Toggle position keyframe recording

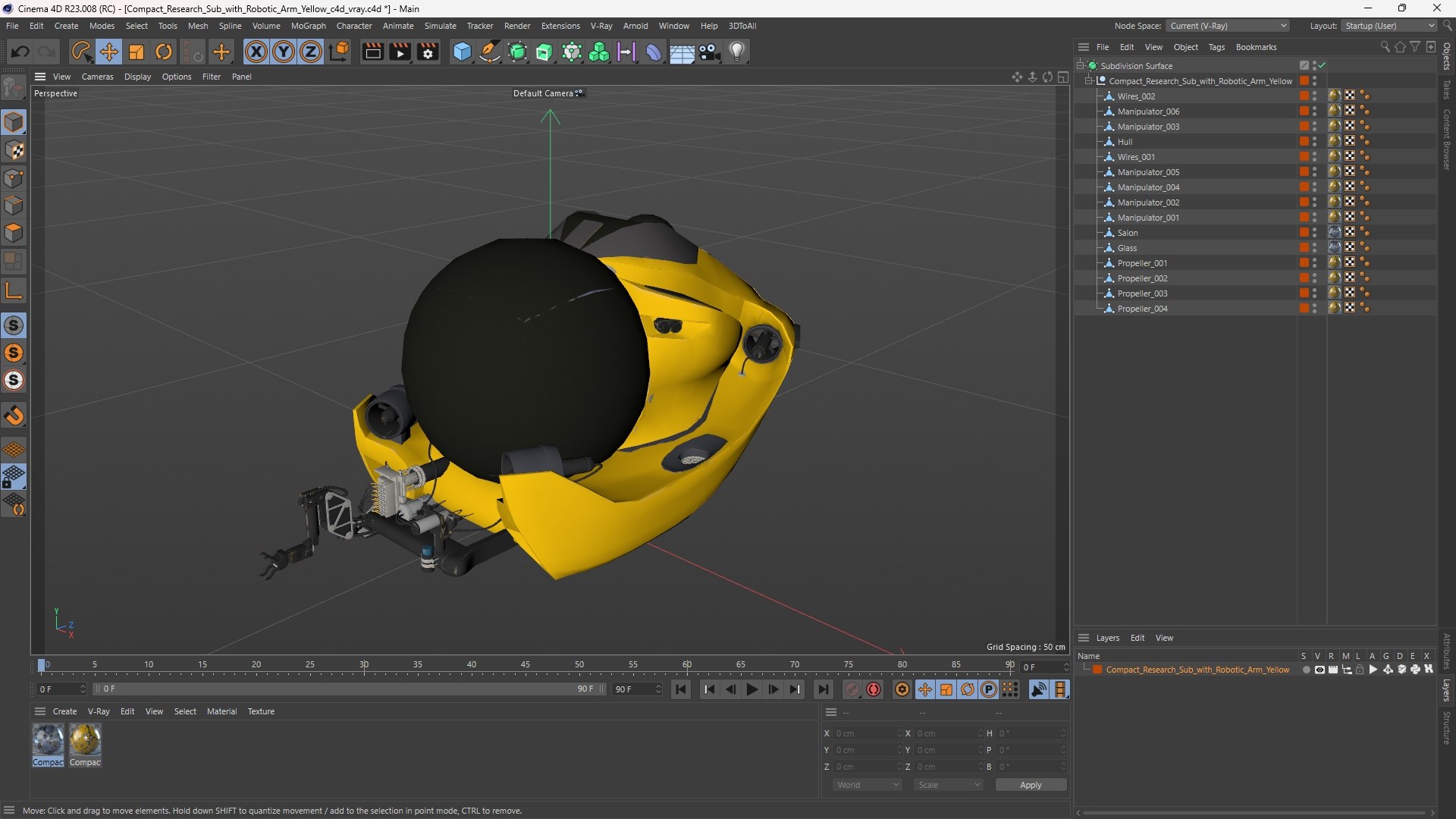coord(924,689)
